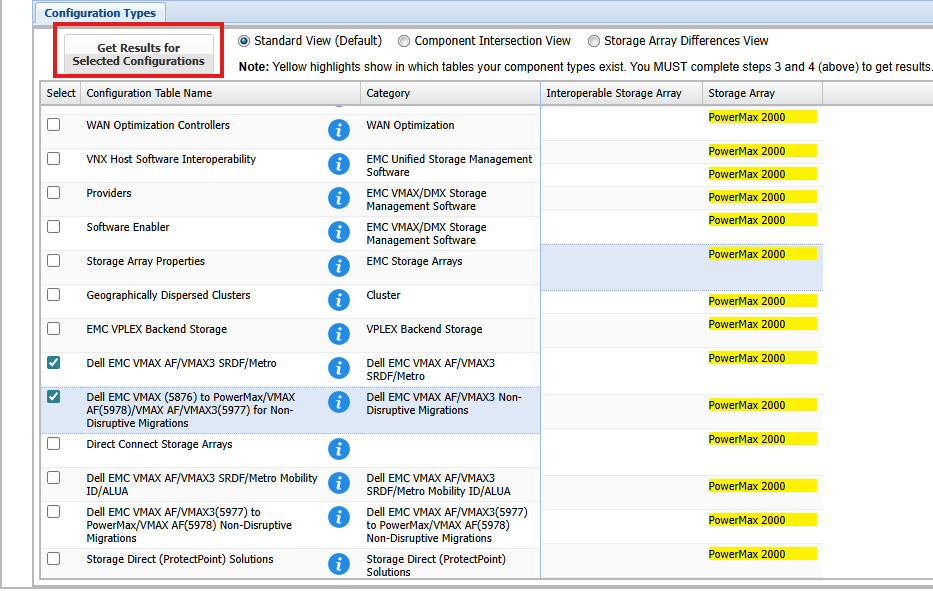This screenshot has width=933, height=591.
Task: Click info icon for Direct Connect Storage Arrays
Action: click(x=339, y=449)
